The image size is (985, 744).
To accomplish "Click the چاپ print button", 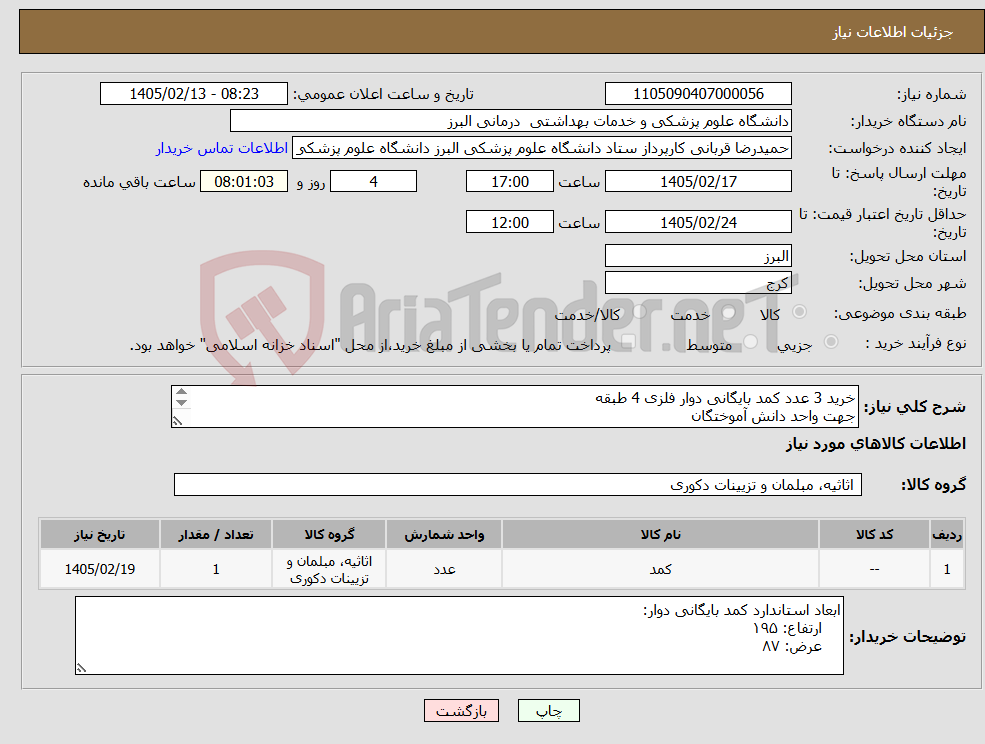I will 548,711.
